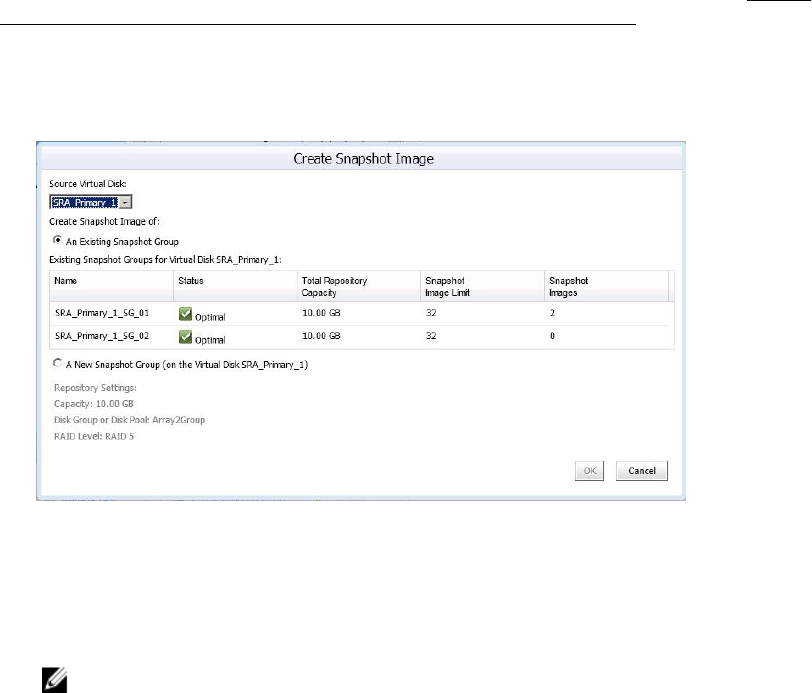Image resolution: width=812 pixels, height=693 pixels.
Task: Choose the A New Snapshot Group option
Action: (57, 365)
